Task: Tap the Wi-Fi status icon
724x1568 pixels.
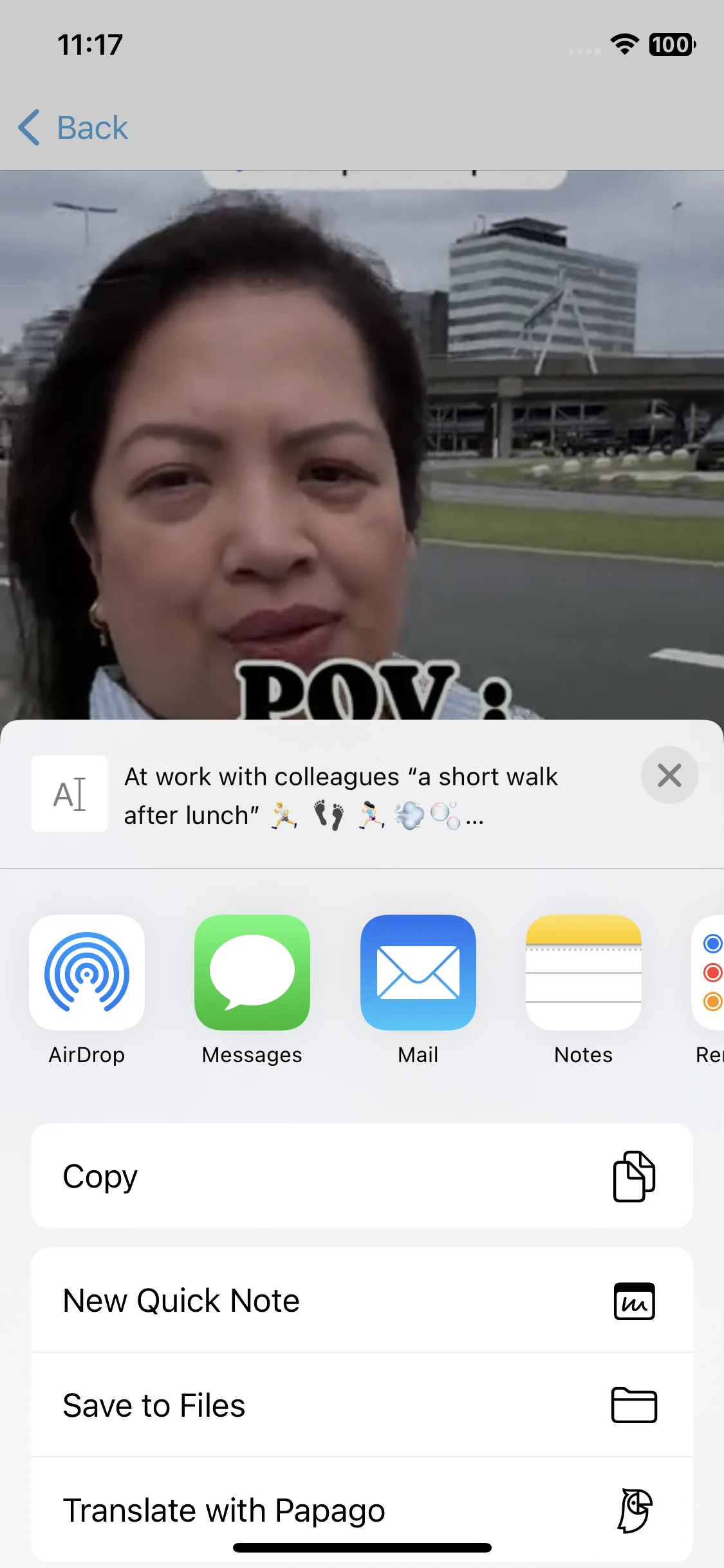Action: pos(624,44)
